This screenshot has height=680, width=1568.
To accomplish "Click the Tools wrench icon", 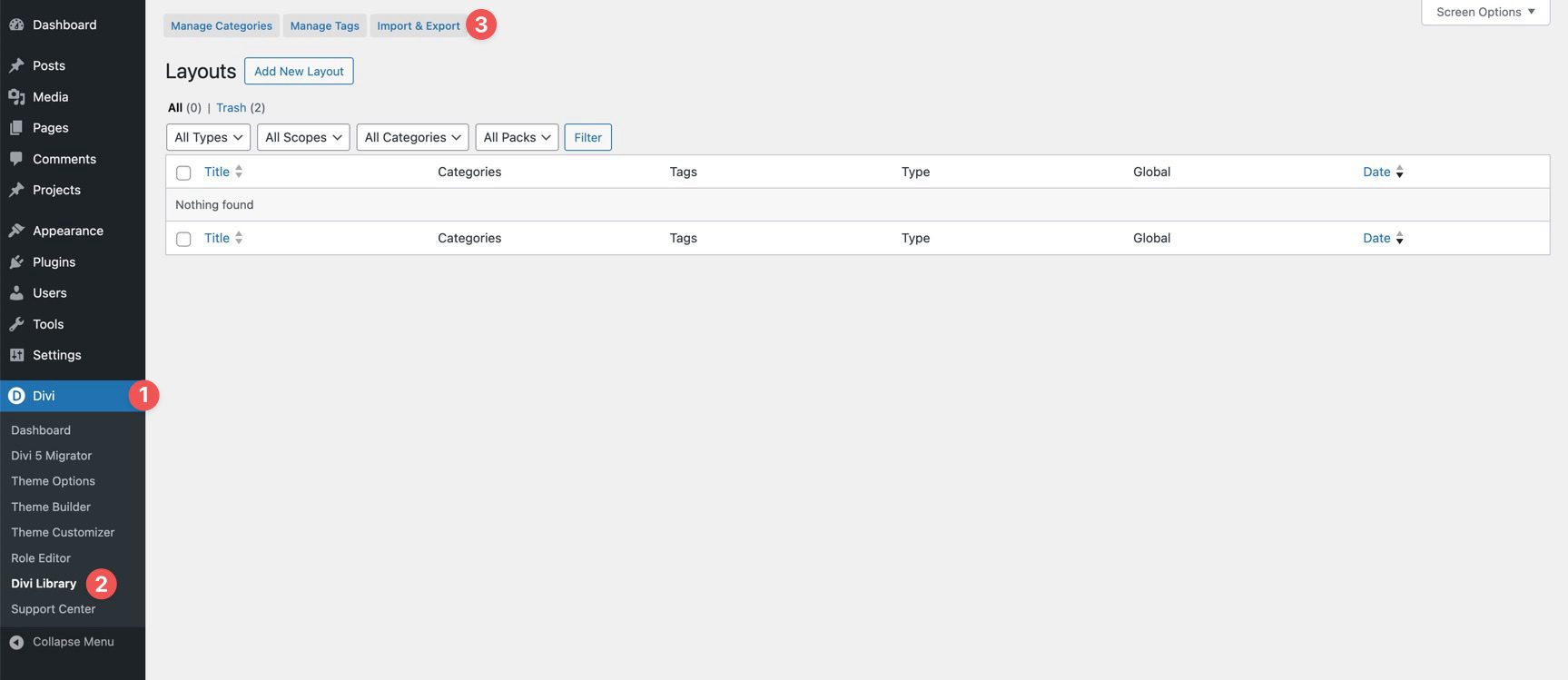I will [x=16, y=324].
